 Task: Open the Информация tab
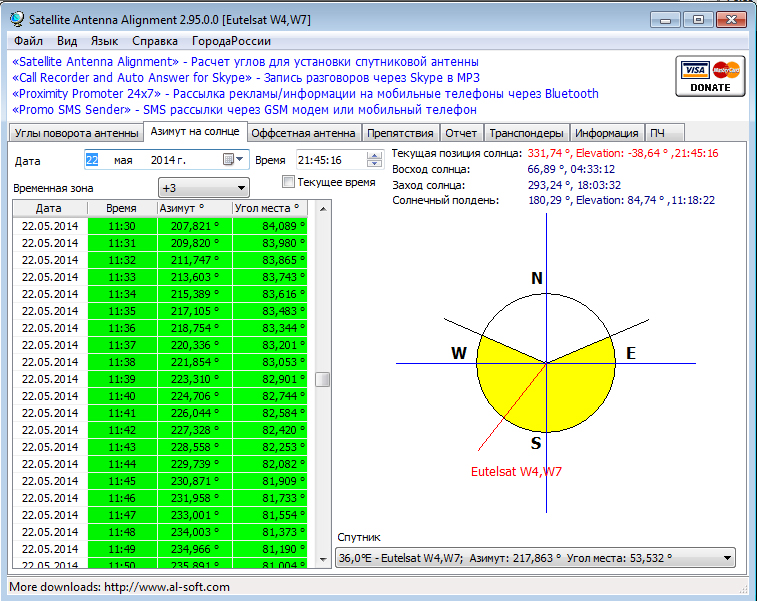pos(606,133)
